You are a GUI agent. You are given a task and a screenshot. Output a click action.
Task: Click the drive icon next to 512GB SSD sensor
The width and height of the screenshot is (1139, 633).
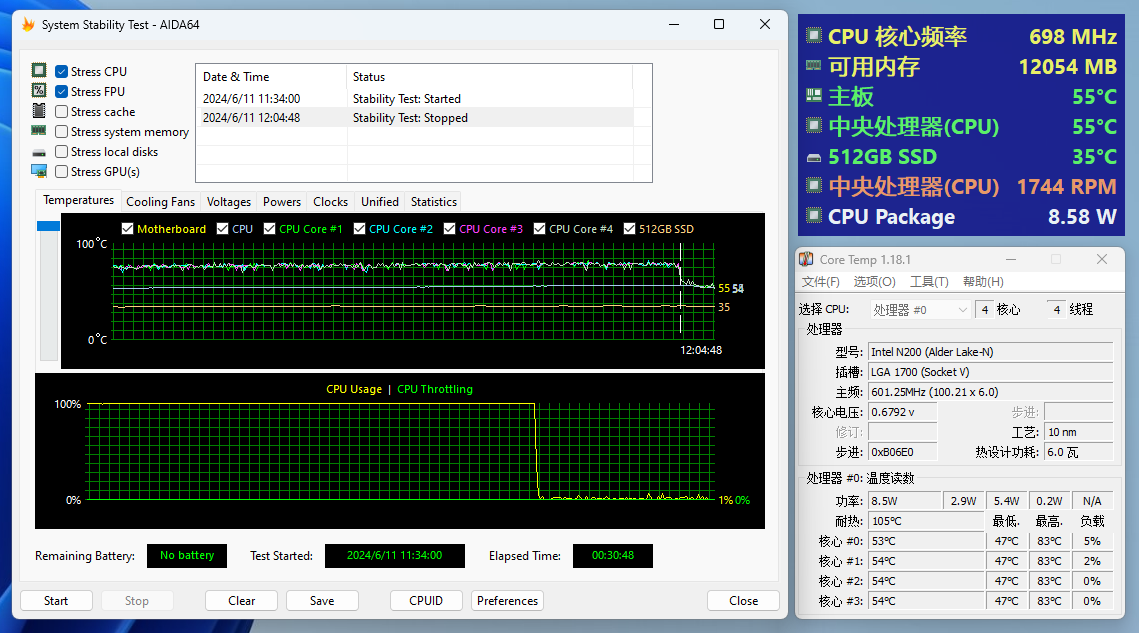coord(814,157)
